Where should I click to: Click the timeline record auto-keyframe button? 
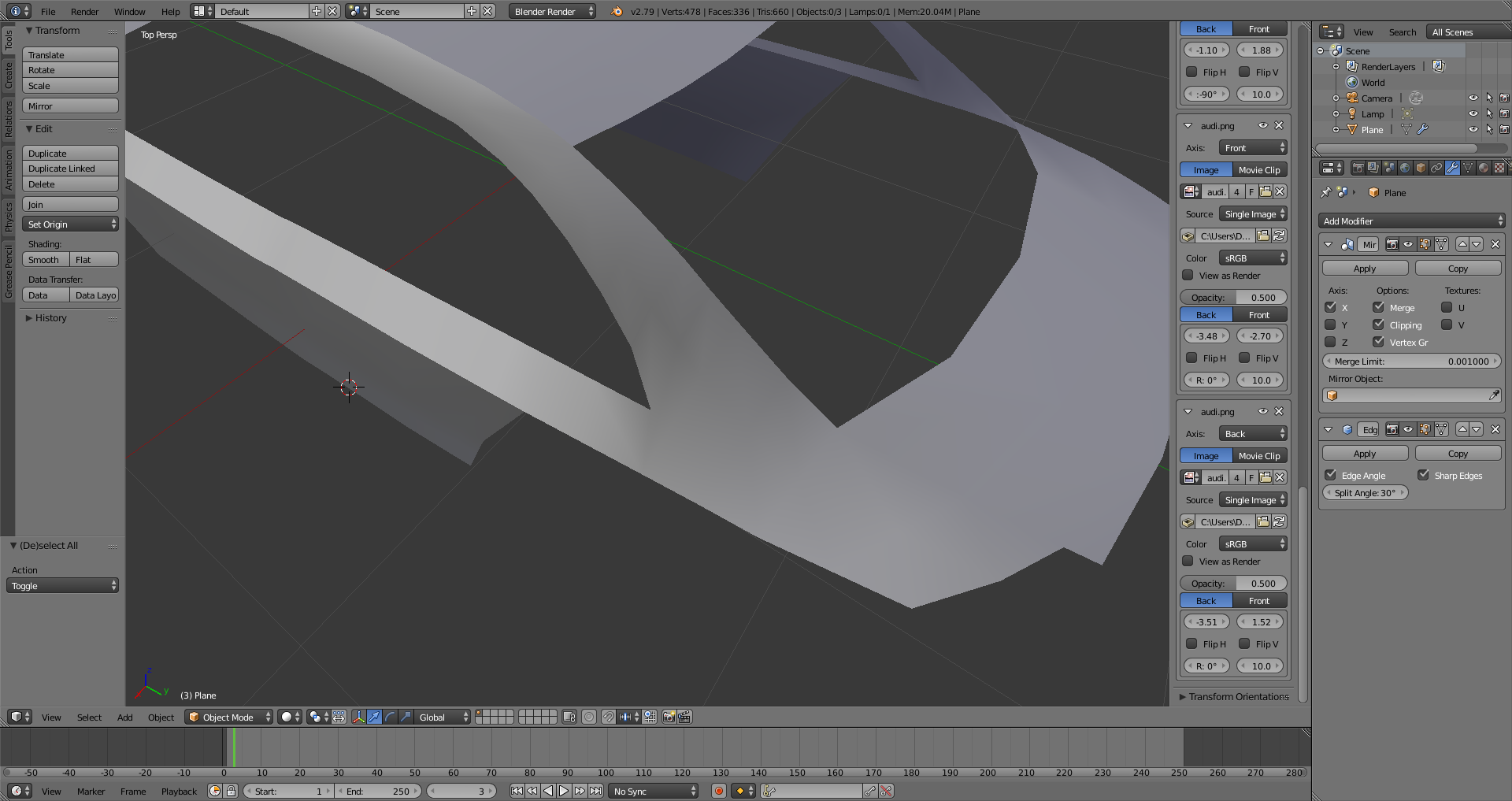click(x=718, y=791)
